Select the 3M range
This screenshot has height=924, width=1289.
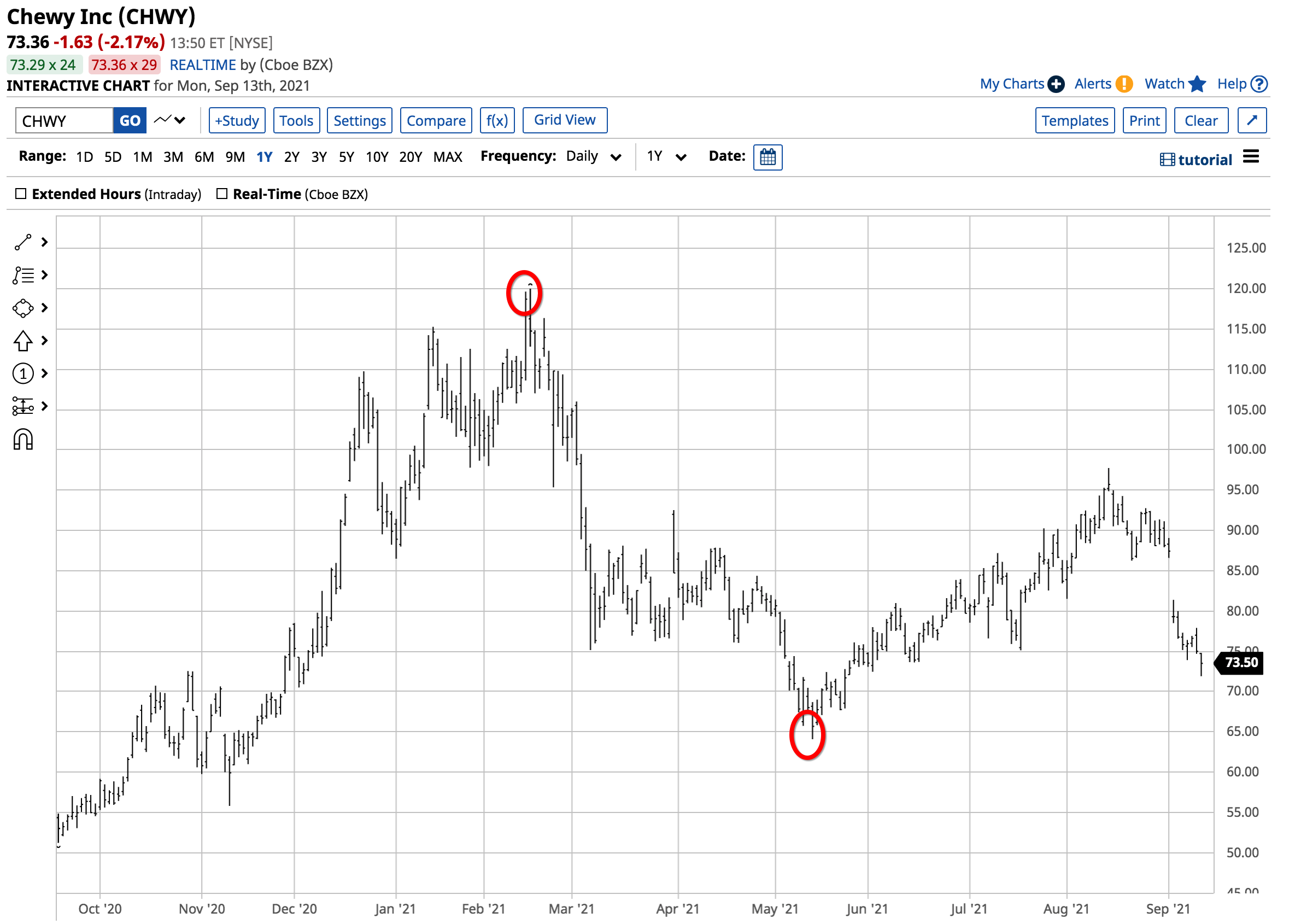coord(173,157)
